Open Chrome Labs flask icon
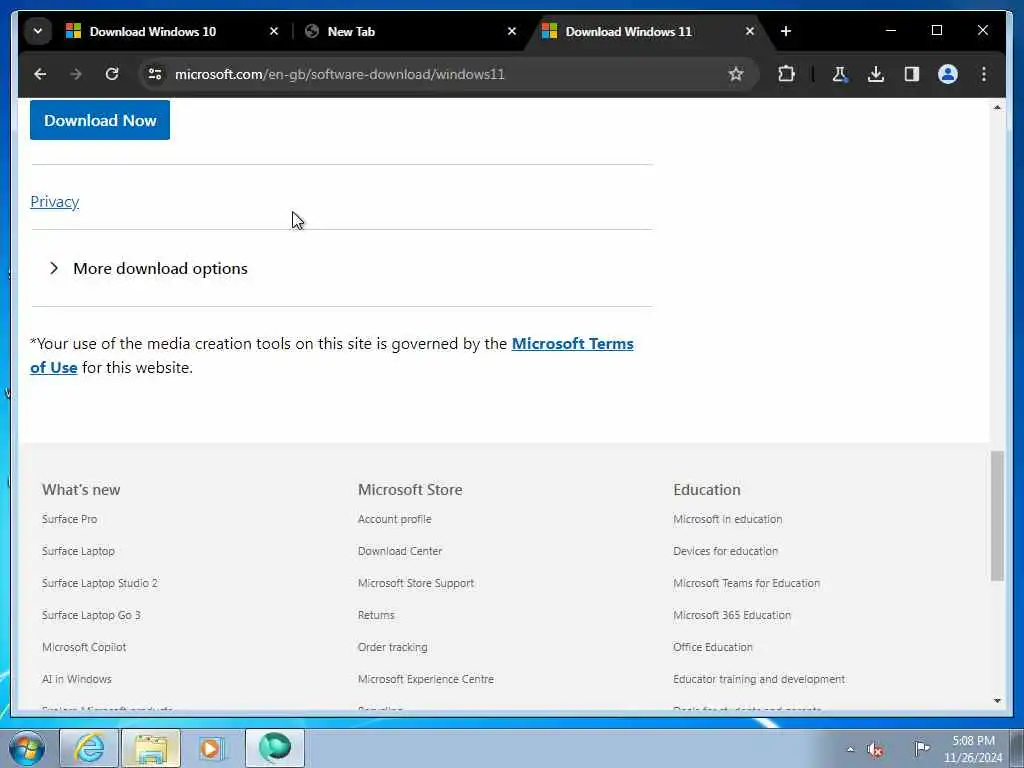This screenshot has width=1024, height=768. tap(840, 74)
